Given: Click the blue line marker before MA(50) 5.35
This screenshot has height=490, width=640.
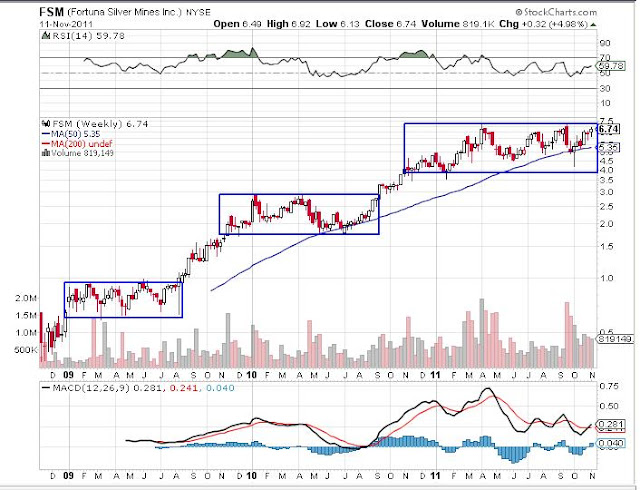Looking at the screenshot, I should pos(46,134).
